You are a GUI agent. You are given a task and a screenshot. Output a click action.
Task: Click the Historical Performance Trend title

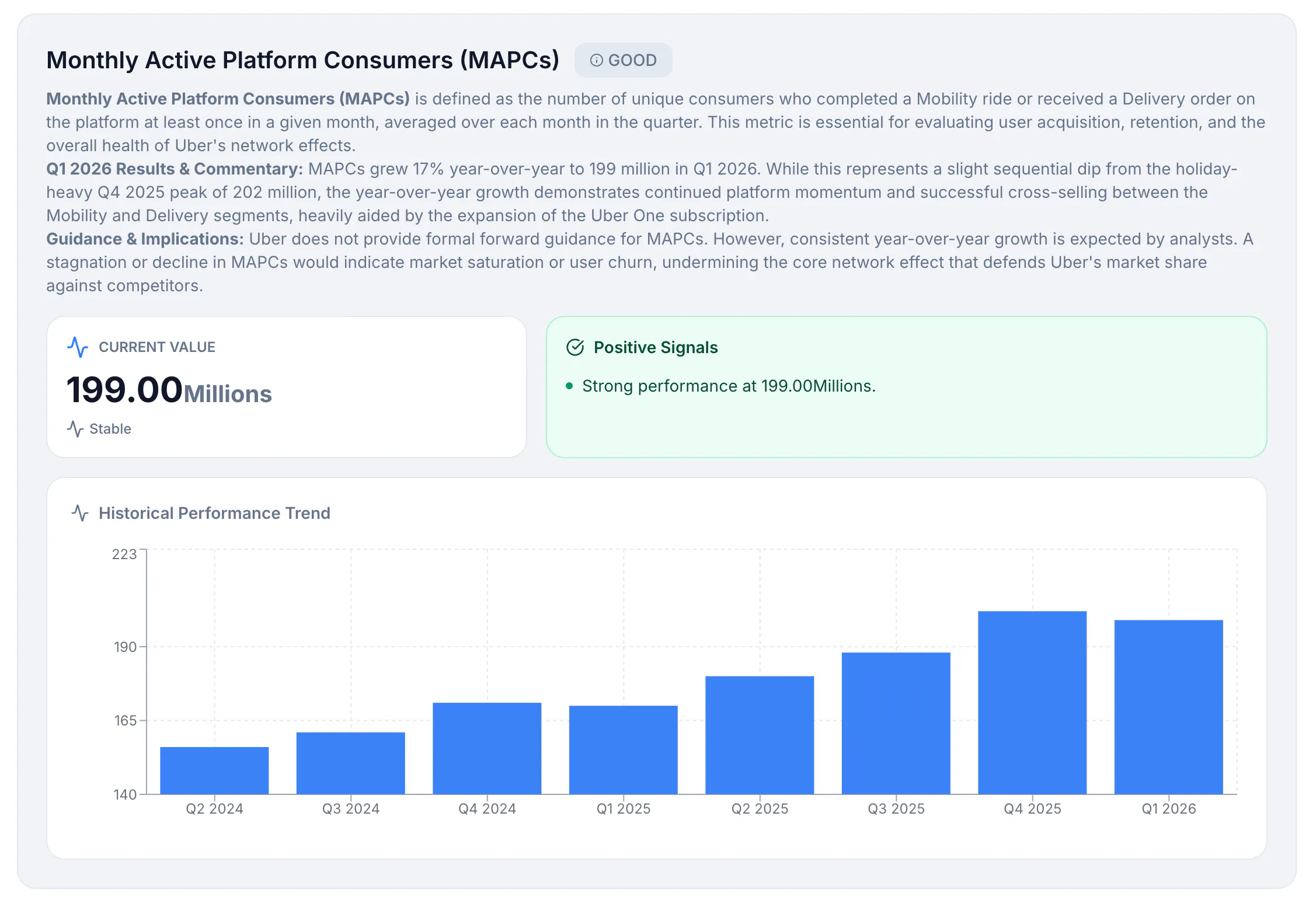[214, 513]
